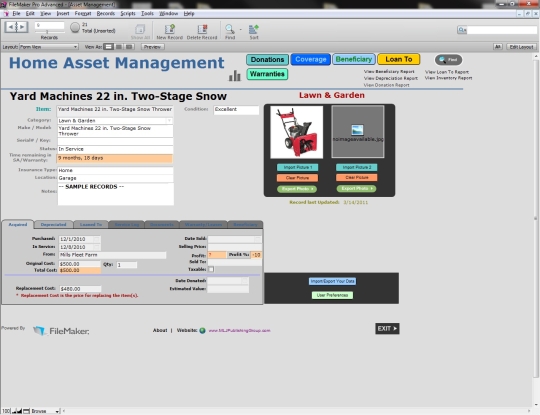
Task: Open the File menu
Action: tap(16, 13)
